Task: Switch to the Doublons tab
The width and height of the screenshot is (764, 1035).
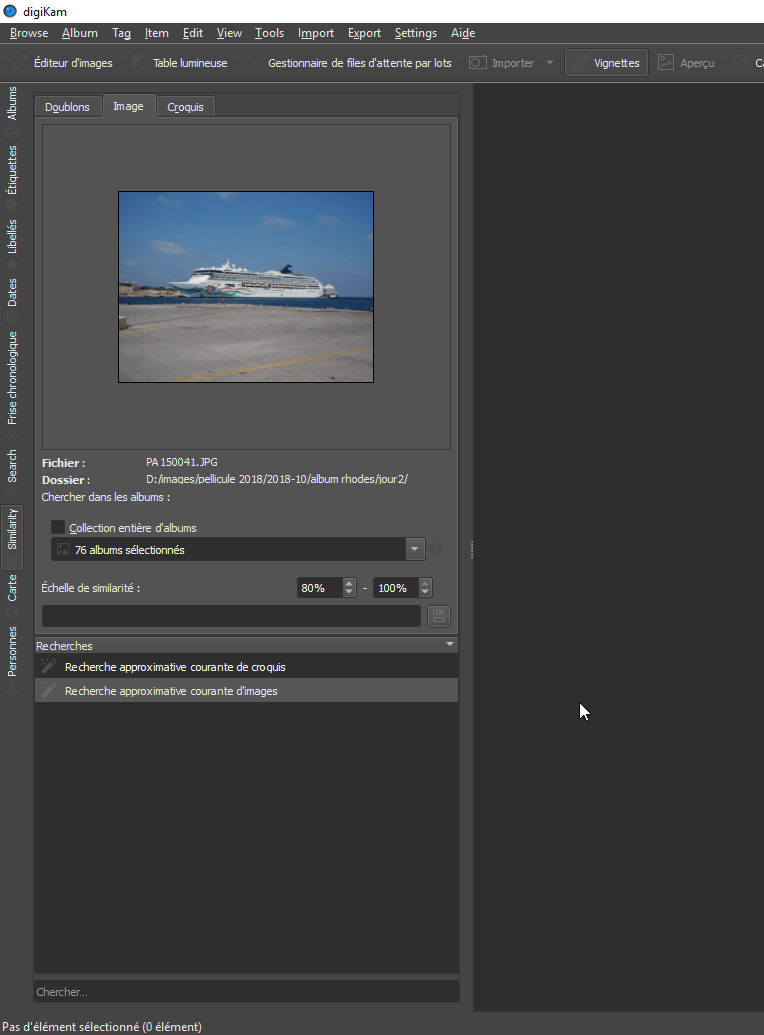Action: click(x=67, y=107)
